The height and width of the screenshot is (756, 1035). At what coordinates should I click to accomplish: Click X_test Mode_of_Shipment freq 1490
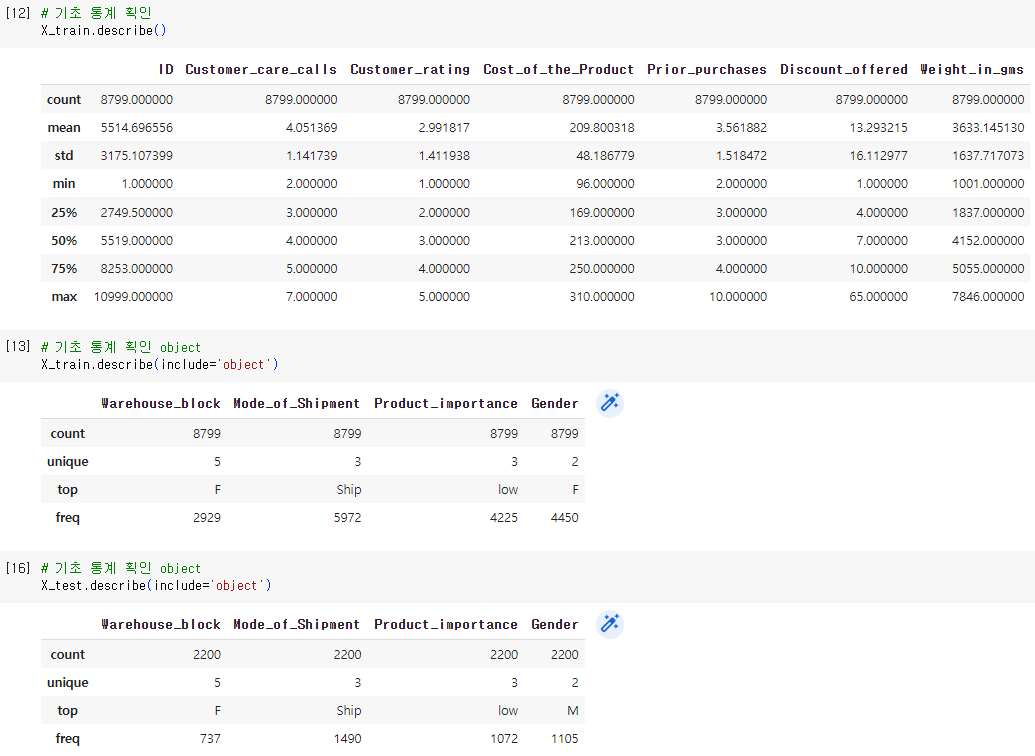pyautogui.click(x=347, y=739)
